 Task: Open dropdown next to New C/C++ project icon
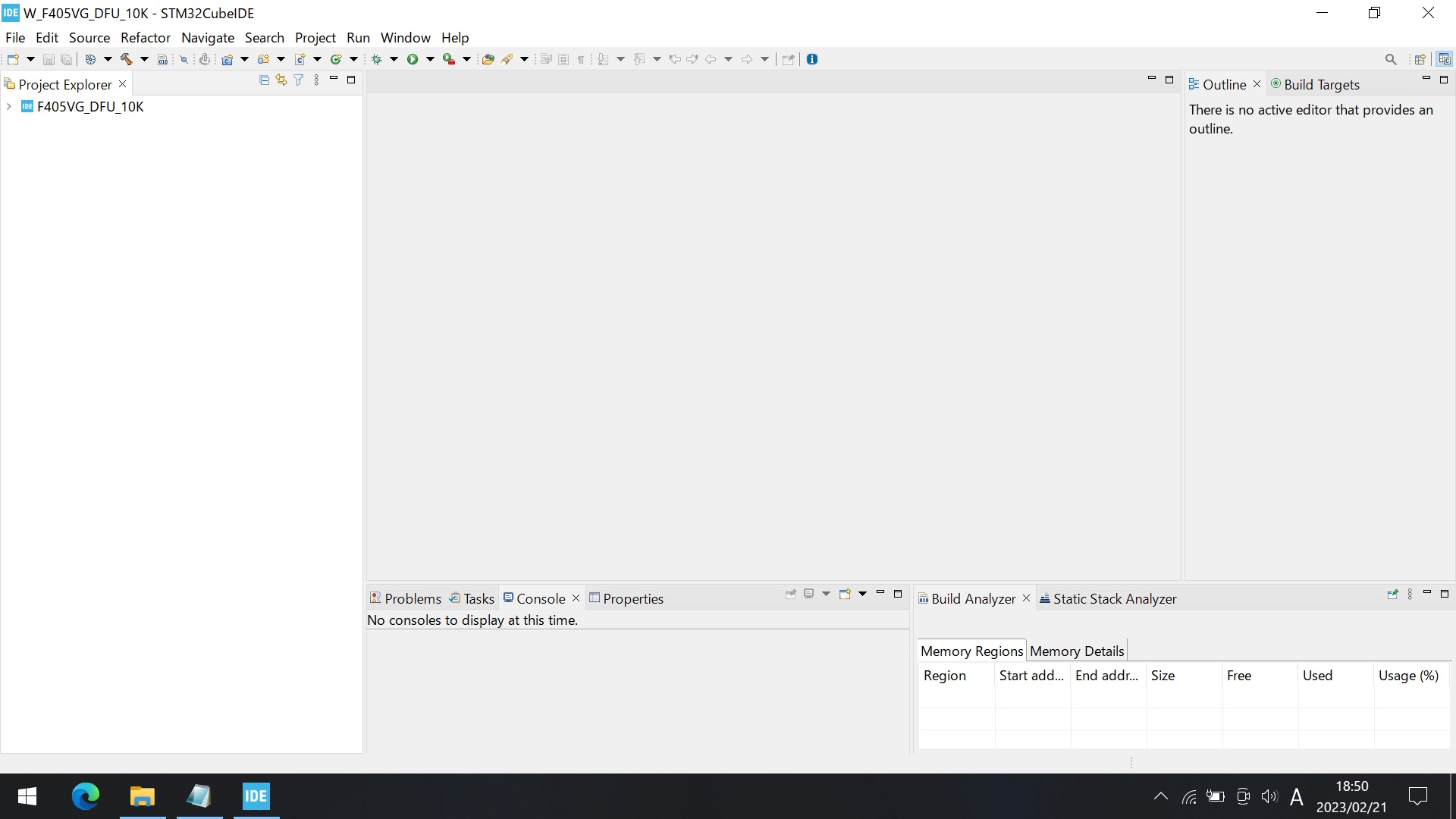(x=244, y=59)
